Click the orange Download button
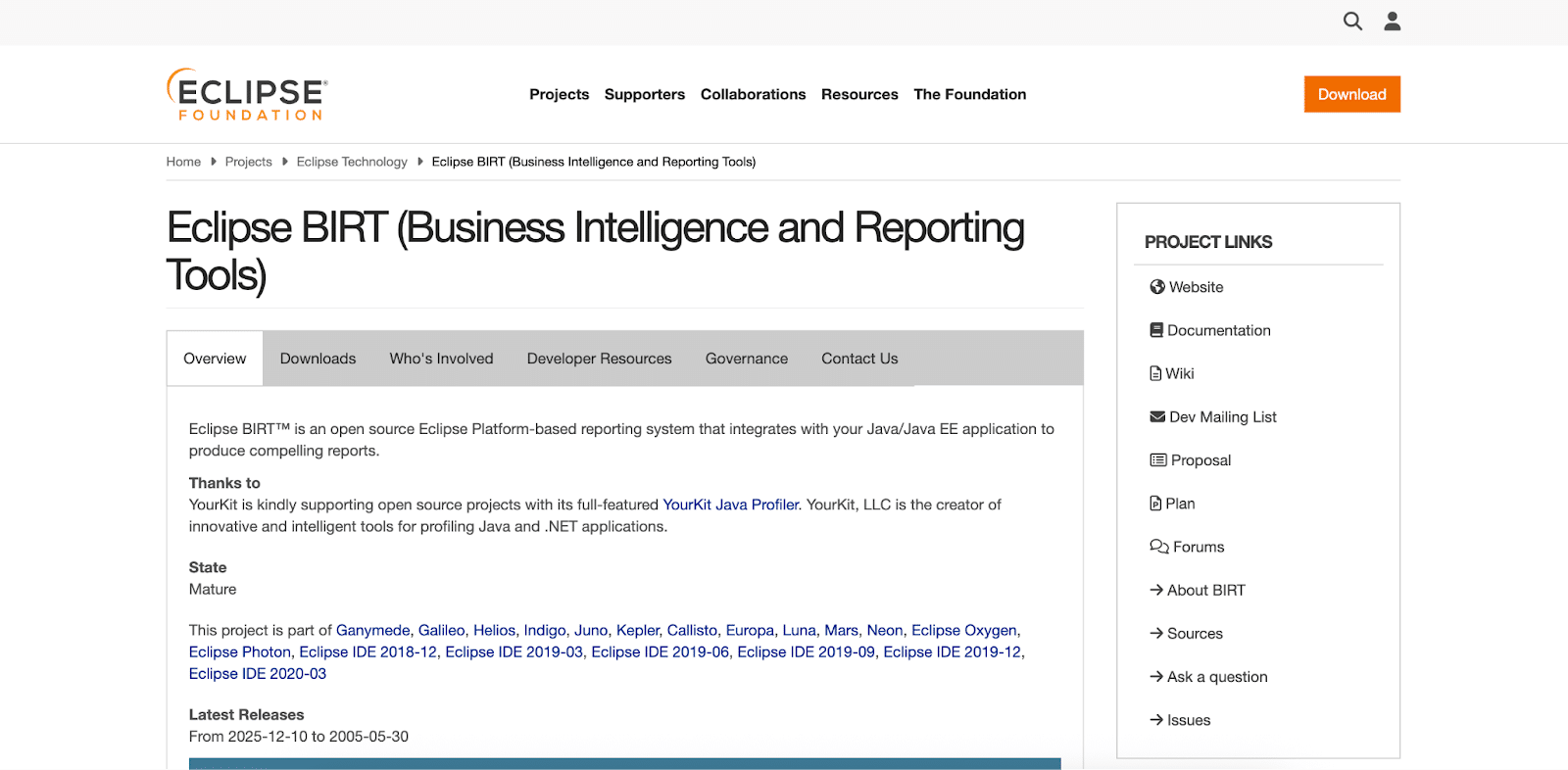This screenshot has width=1568, height=770. (x=1351, y=94)
